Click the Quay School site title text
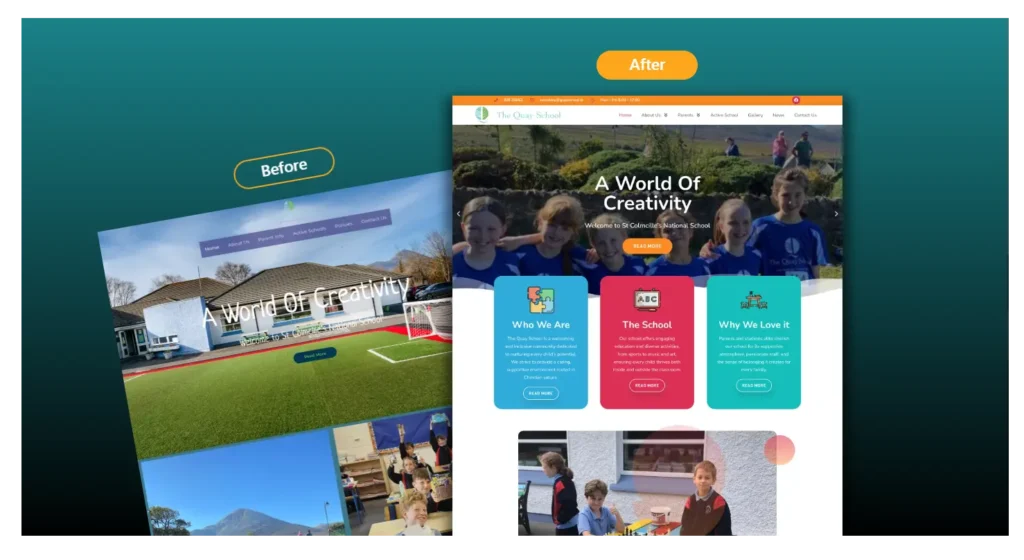1024x560 pixels. pyautogui.click(x=528, y=115)
